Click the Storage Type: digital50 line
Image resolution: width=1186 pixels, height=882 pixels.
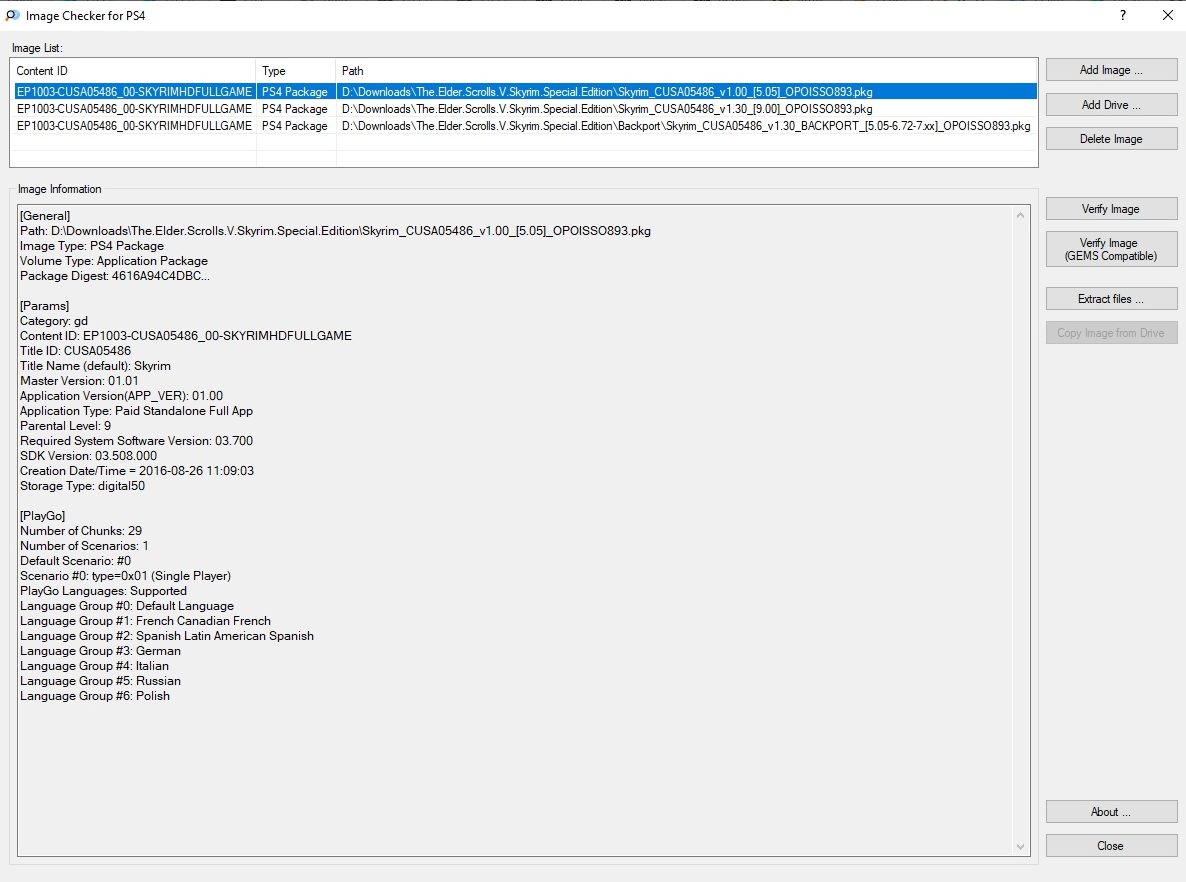click(82, 486)
